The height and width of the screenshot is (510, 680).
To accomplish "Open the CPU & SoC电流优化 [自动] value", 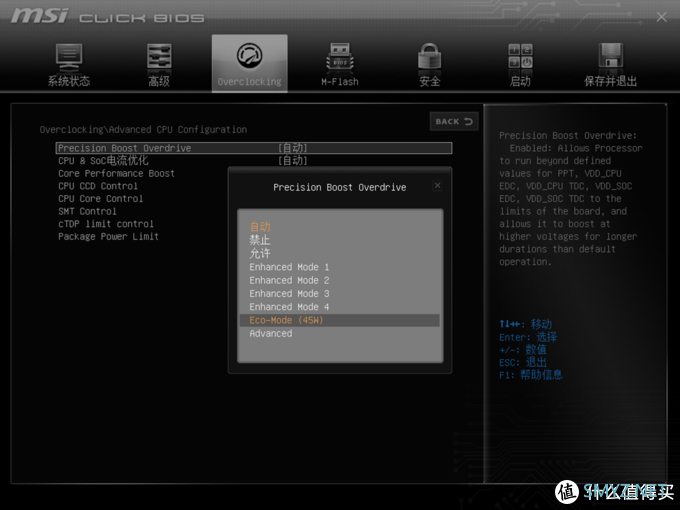I will [x=293, y=161].
